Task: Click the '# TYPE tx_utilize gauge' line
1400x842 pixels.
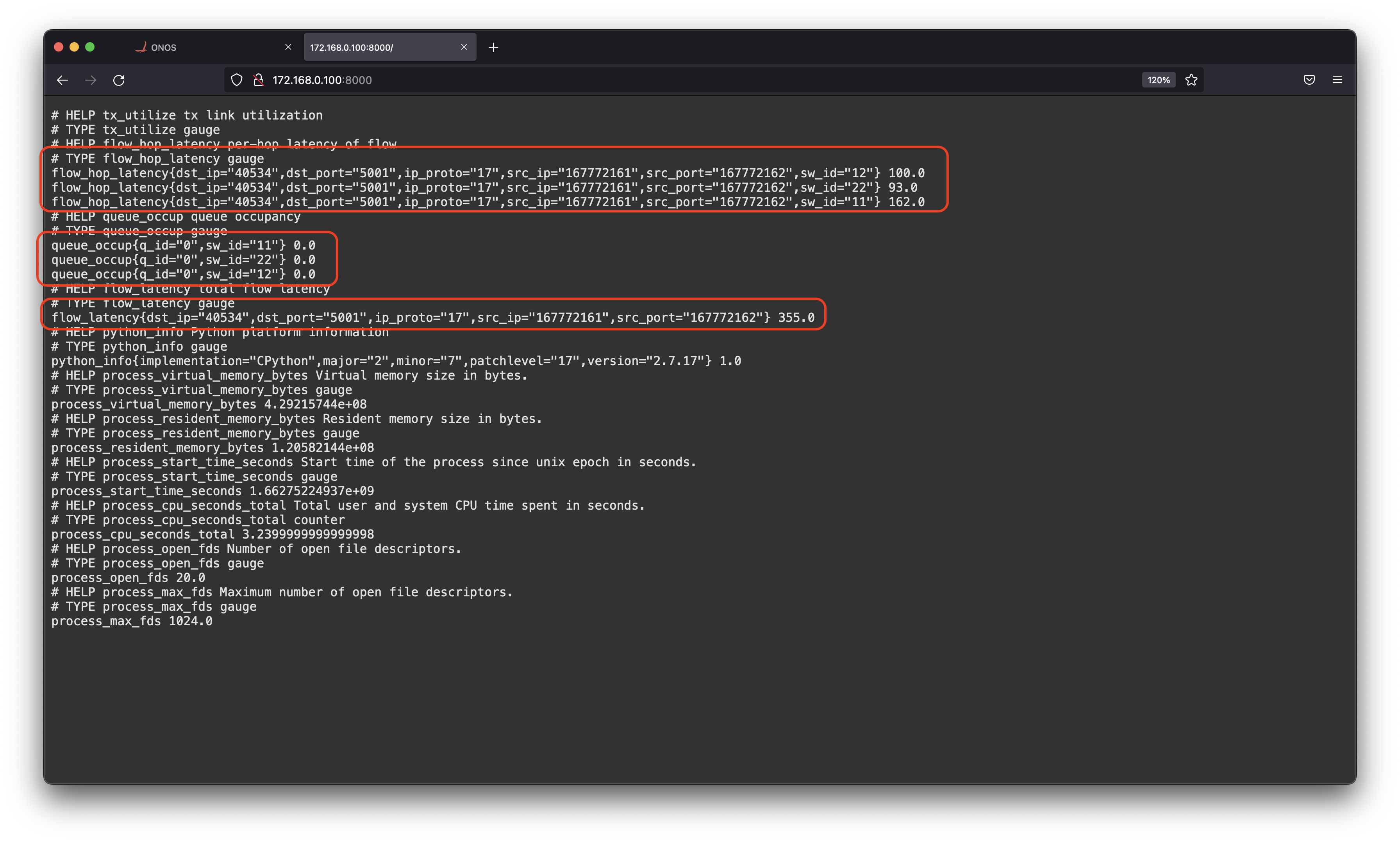Action: click(136, 130)
